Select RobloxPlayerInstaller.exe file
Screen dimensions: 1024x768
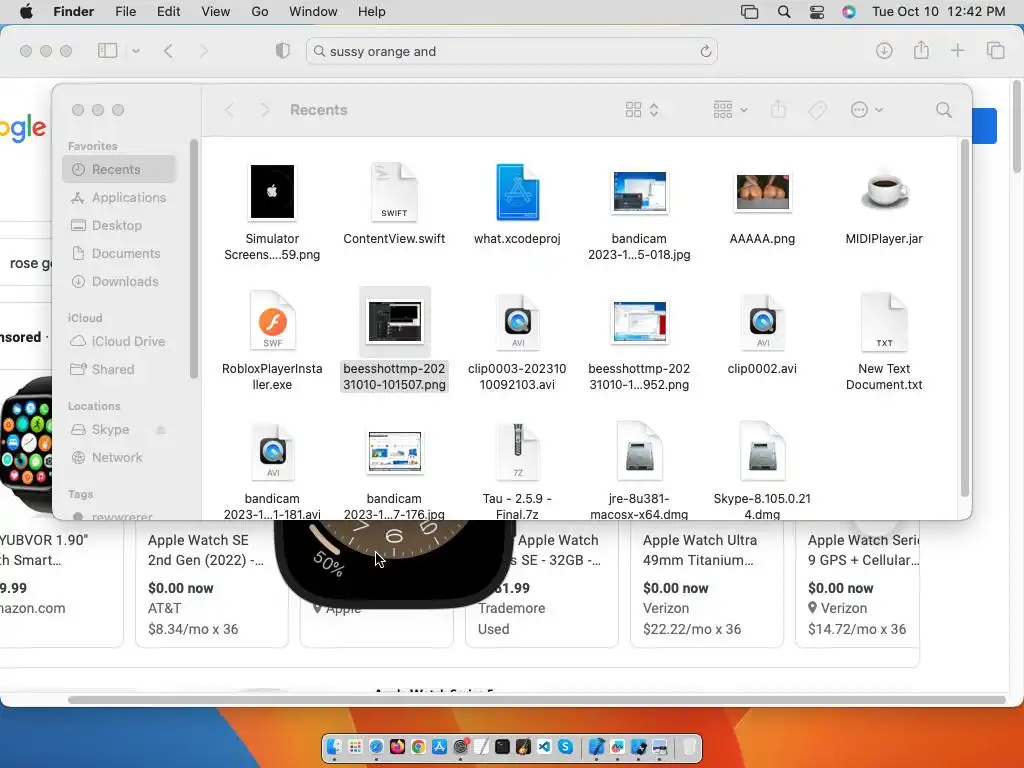pyautogui.click(x=272, y=341)
